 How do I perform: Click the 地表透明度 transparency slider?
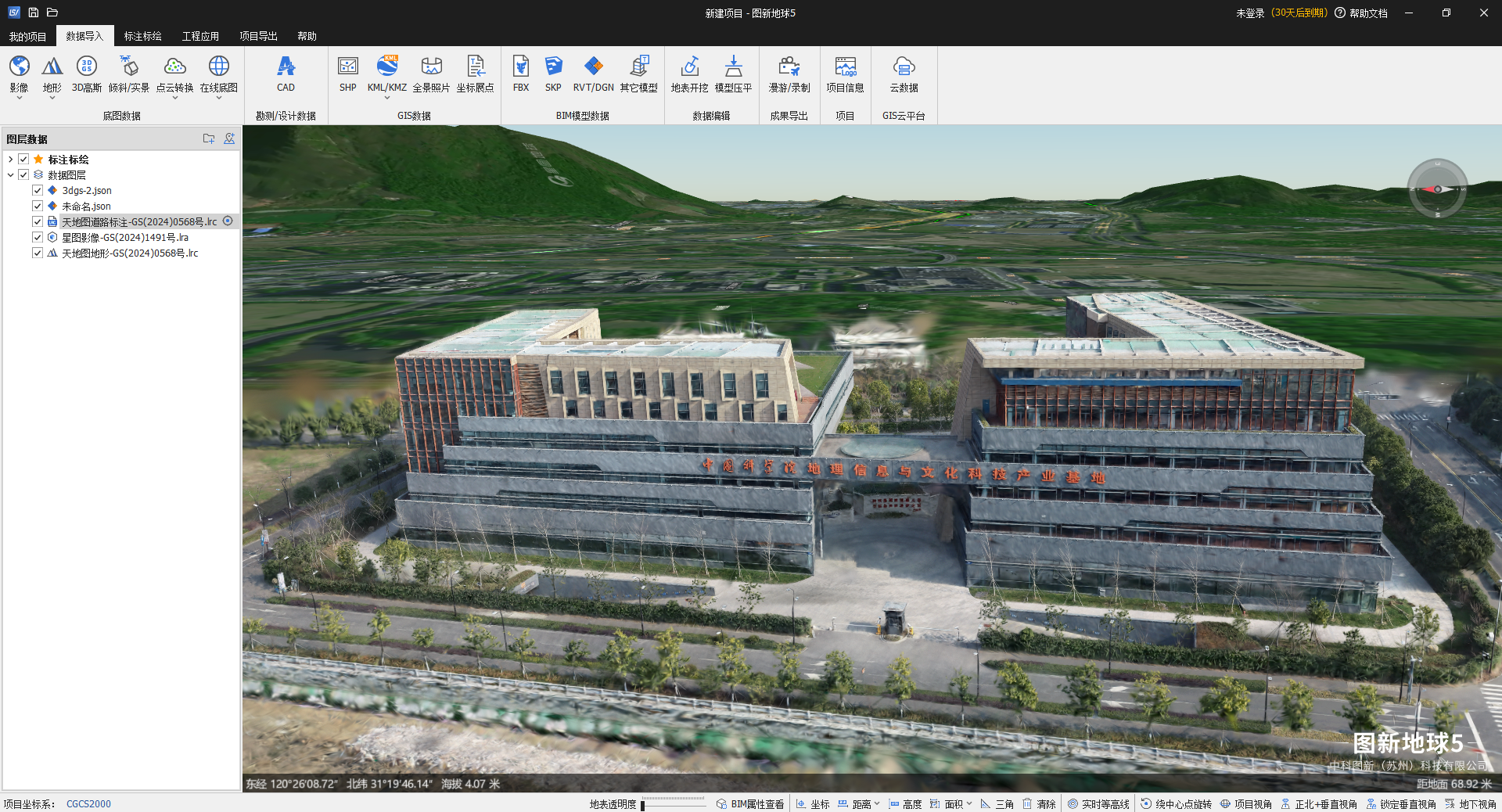[673, 803]
